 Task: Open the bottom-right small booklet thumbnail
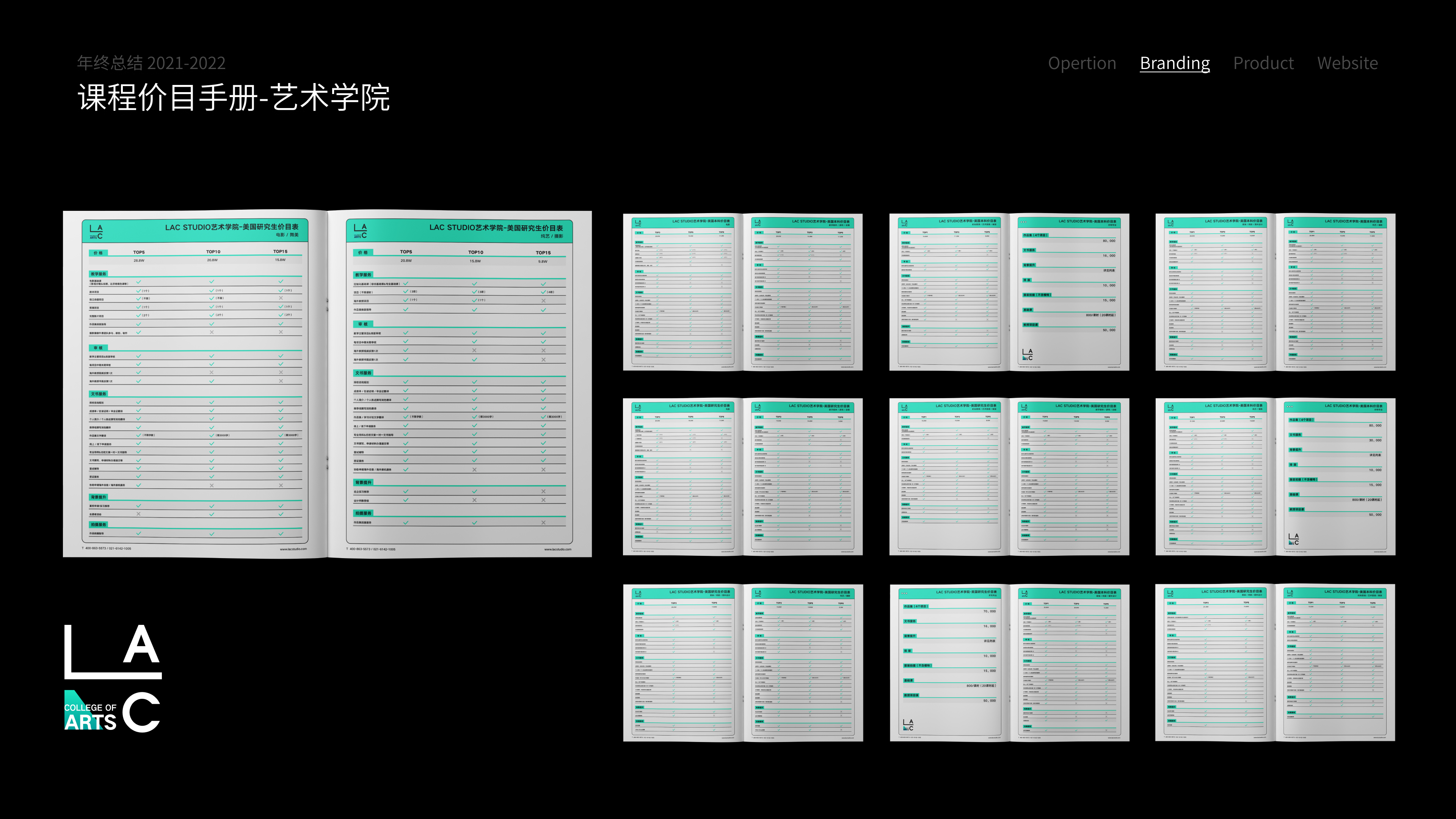(x=1275, y=662)
